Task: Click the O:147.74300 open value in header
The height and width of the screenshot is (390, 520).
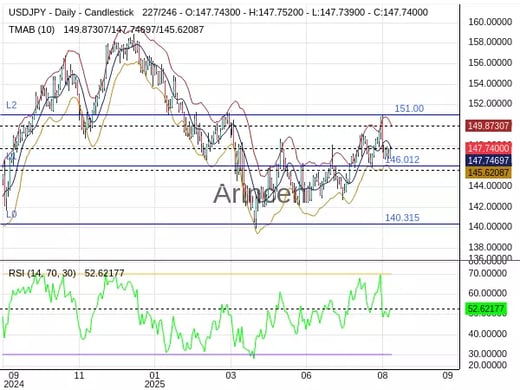Action: point(212,13)
